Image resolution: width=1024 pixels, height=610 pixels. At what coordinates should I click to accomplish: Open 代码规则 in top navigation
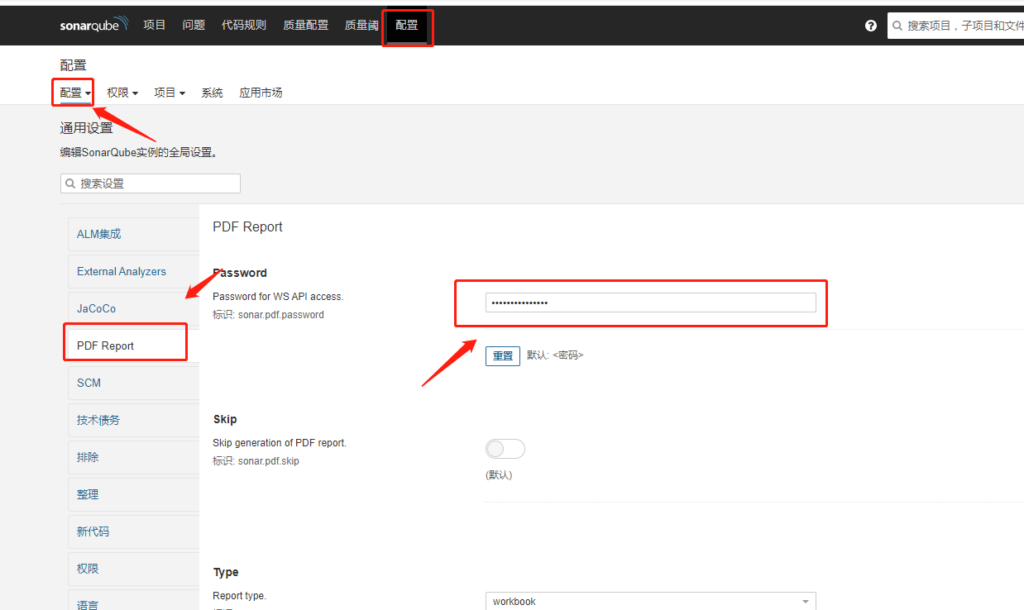point(244,25)
